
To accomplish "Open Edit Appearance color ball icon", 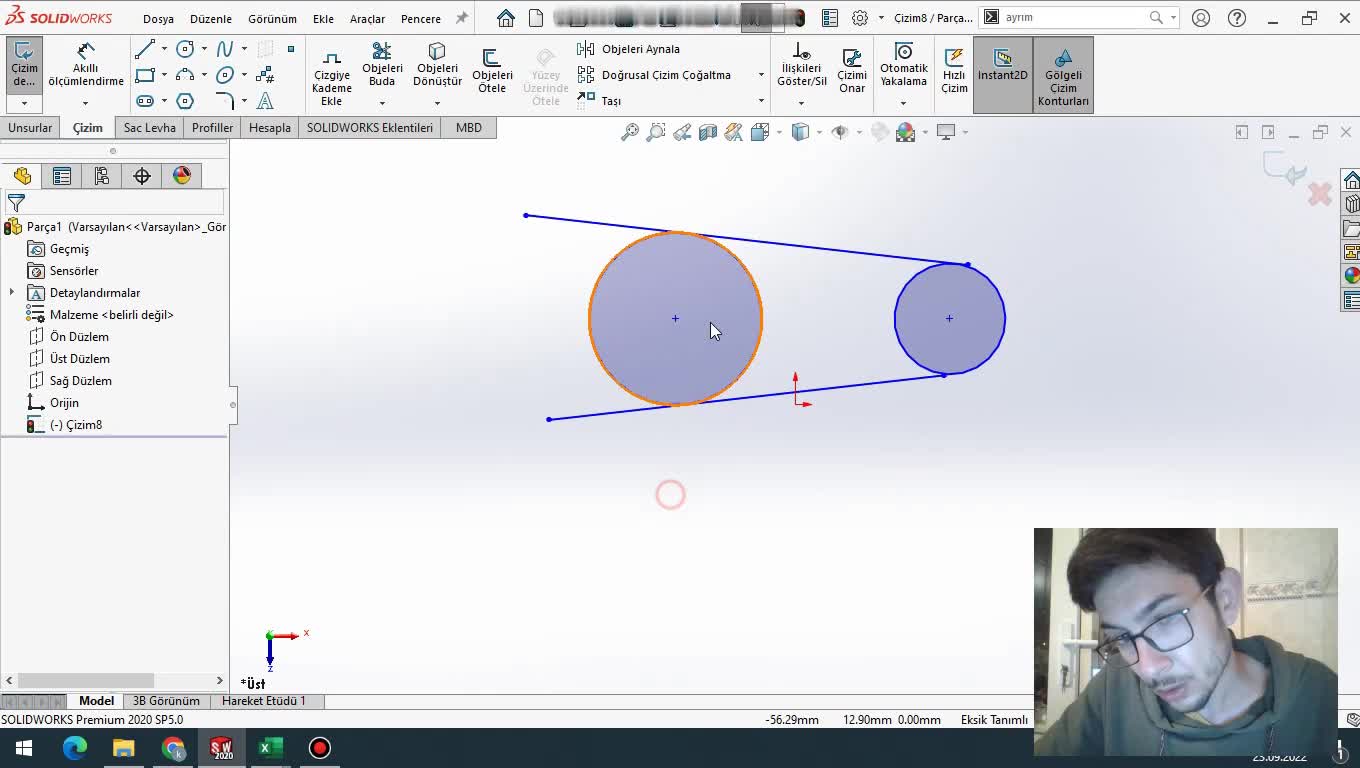I will 905,132.
